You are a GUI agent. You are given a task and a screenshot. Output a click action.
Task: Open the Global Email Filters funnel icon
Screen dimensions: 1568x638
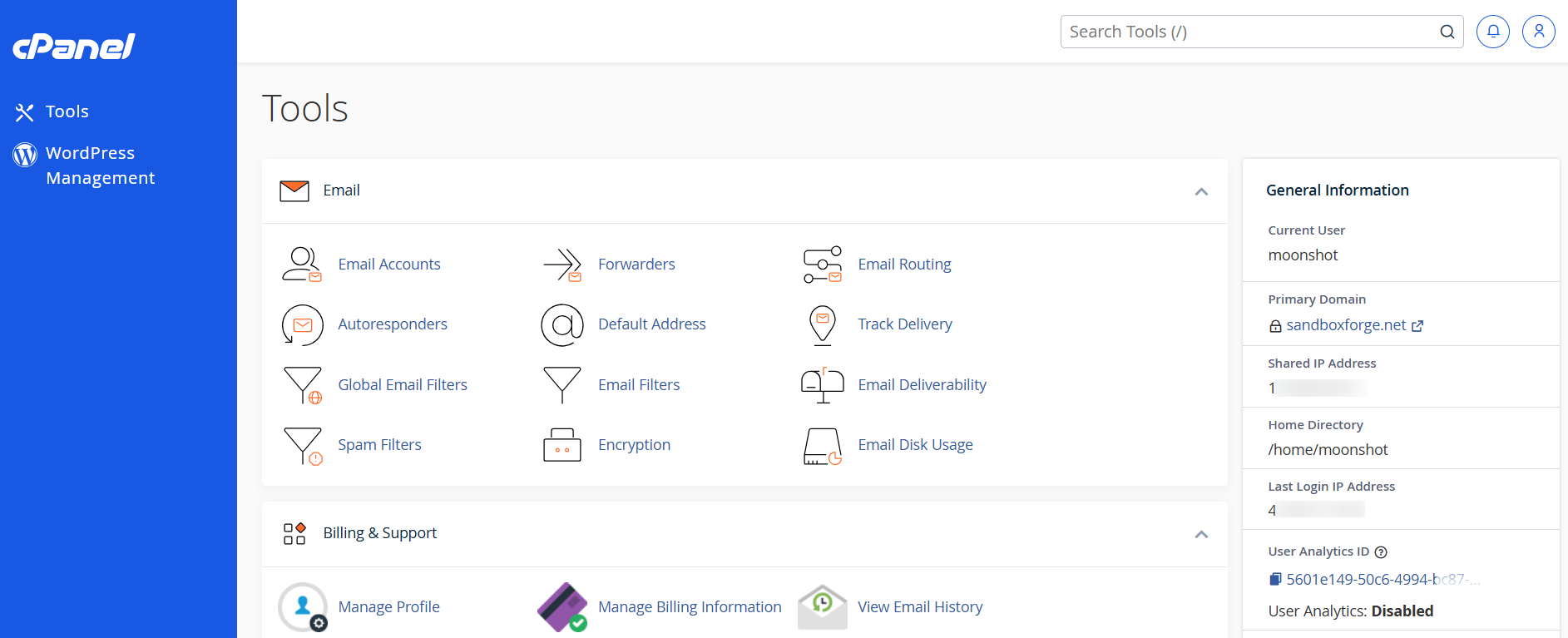[302, 385]
